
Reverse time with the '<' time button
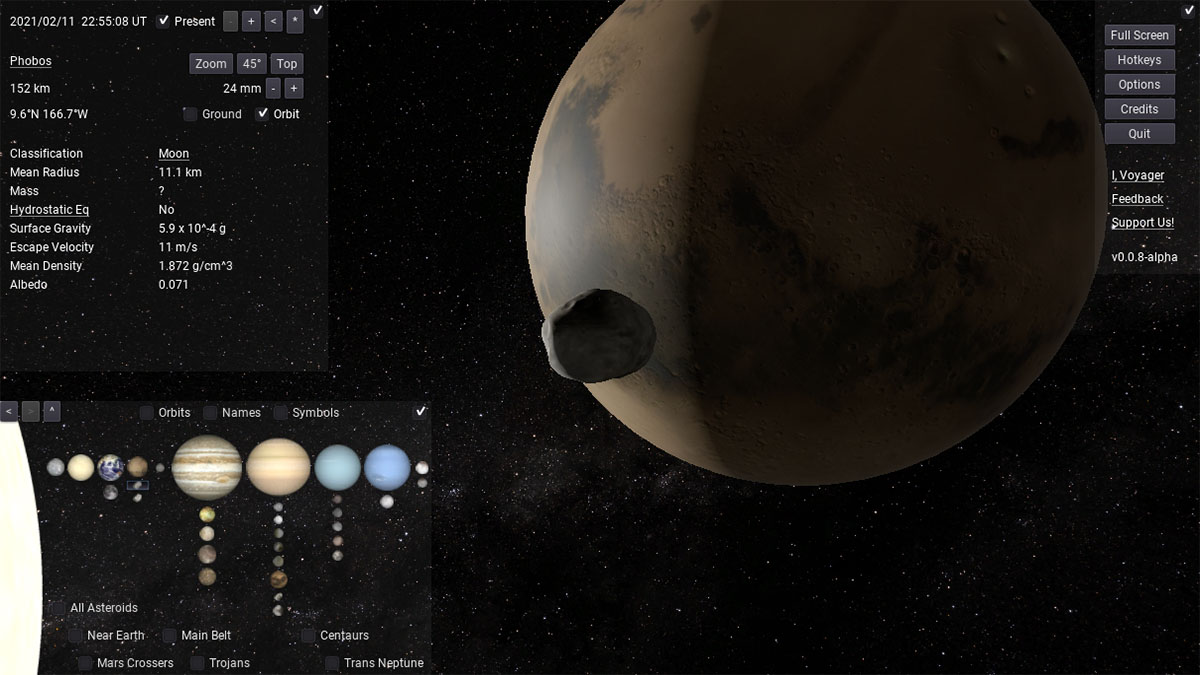(x=273, y=21)
